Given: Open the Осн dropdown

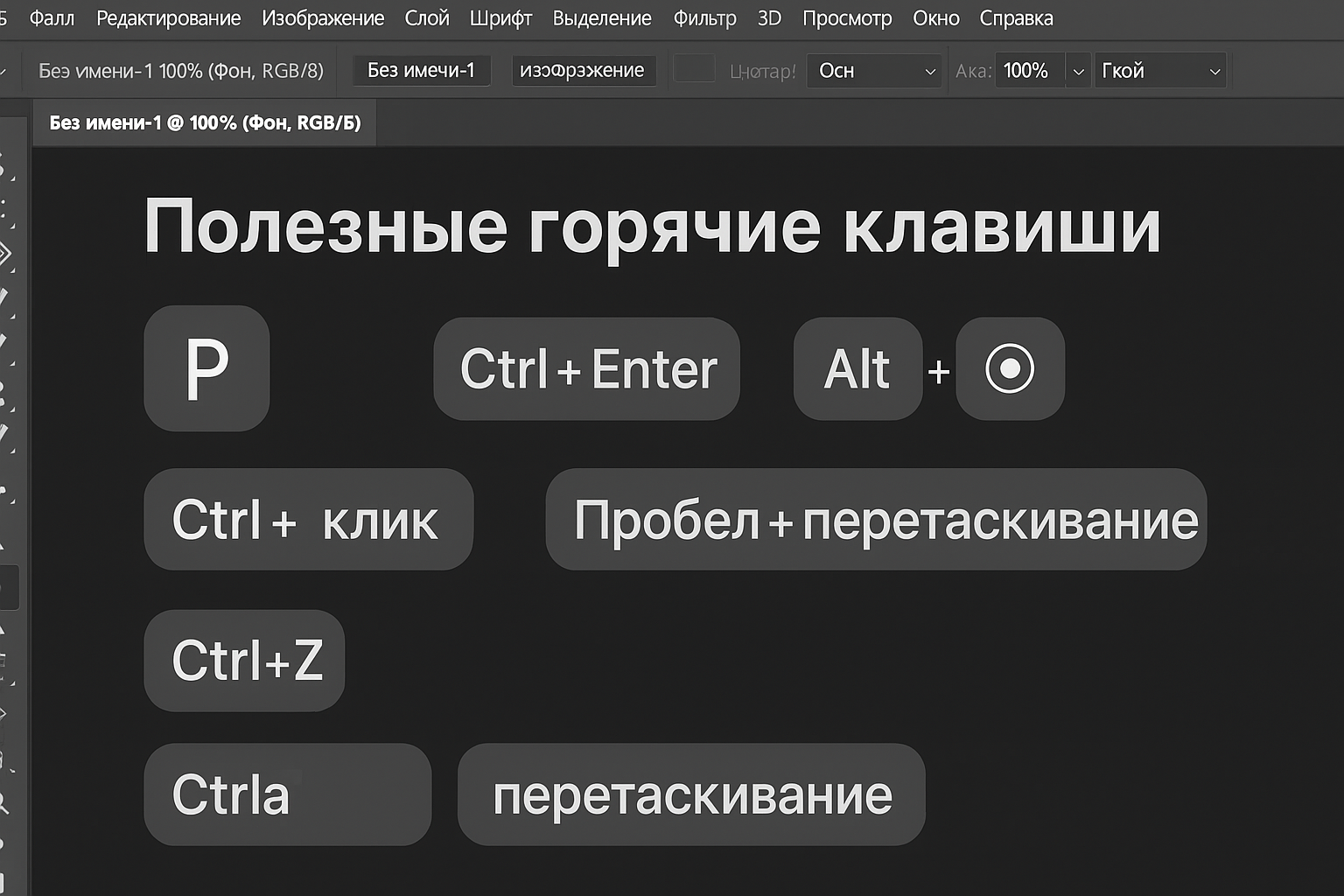Looking at the screenshot, I should (873, 71).
